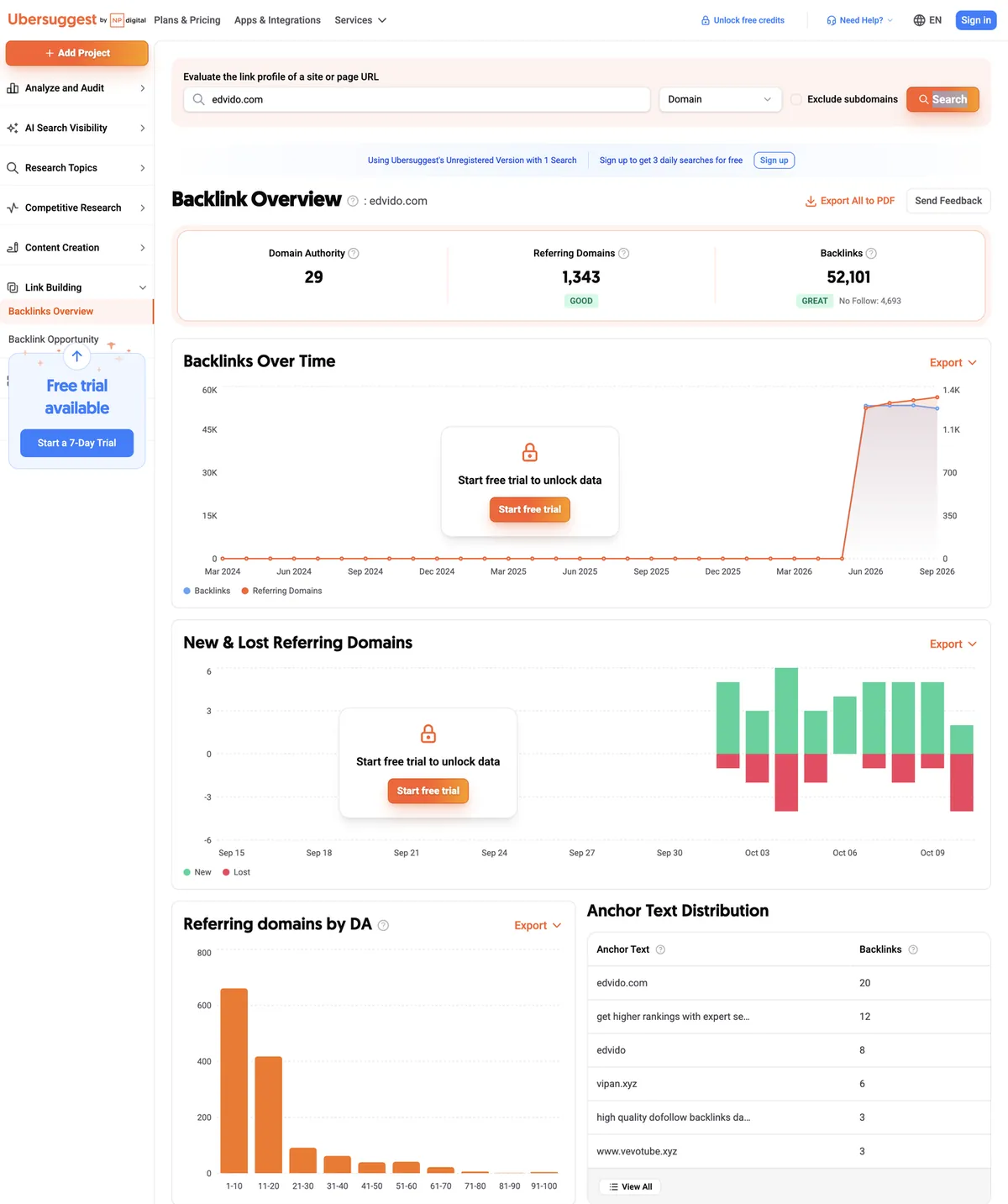Click the download icon by Export All to PDF
The image size is (1008, 1204).
click(x=811, y=201)
